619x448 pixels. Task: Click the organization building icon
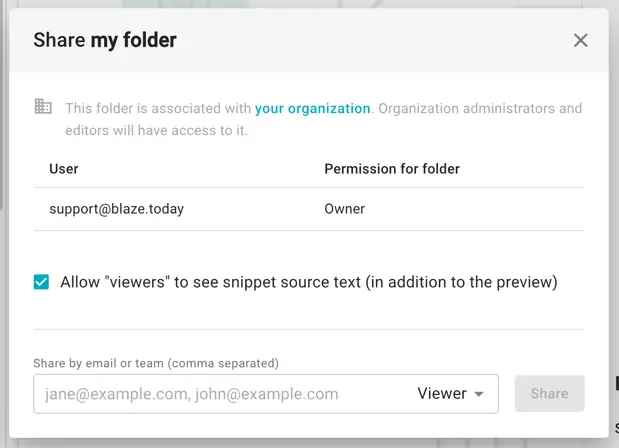tap(43, 107)
